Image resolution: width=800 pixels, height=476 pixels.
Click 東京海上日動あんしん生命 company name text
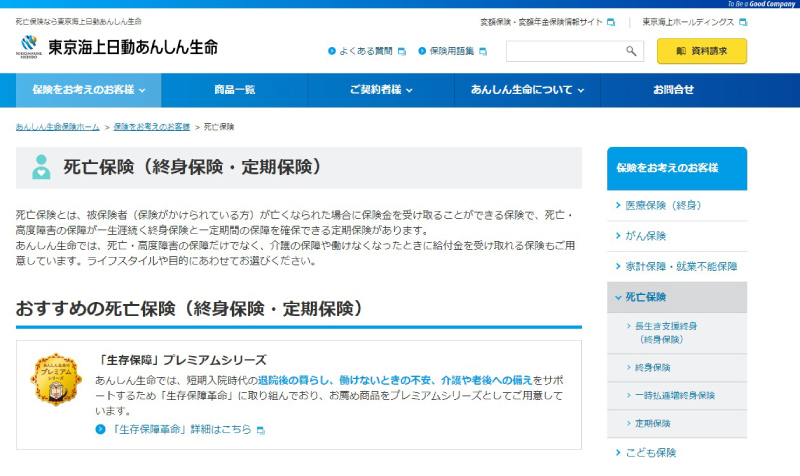coord(133,47)
